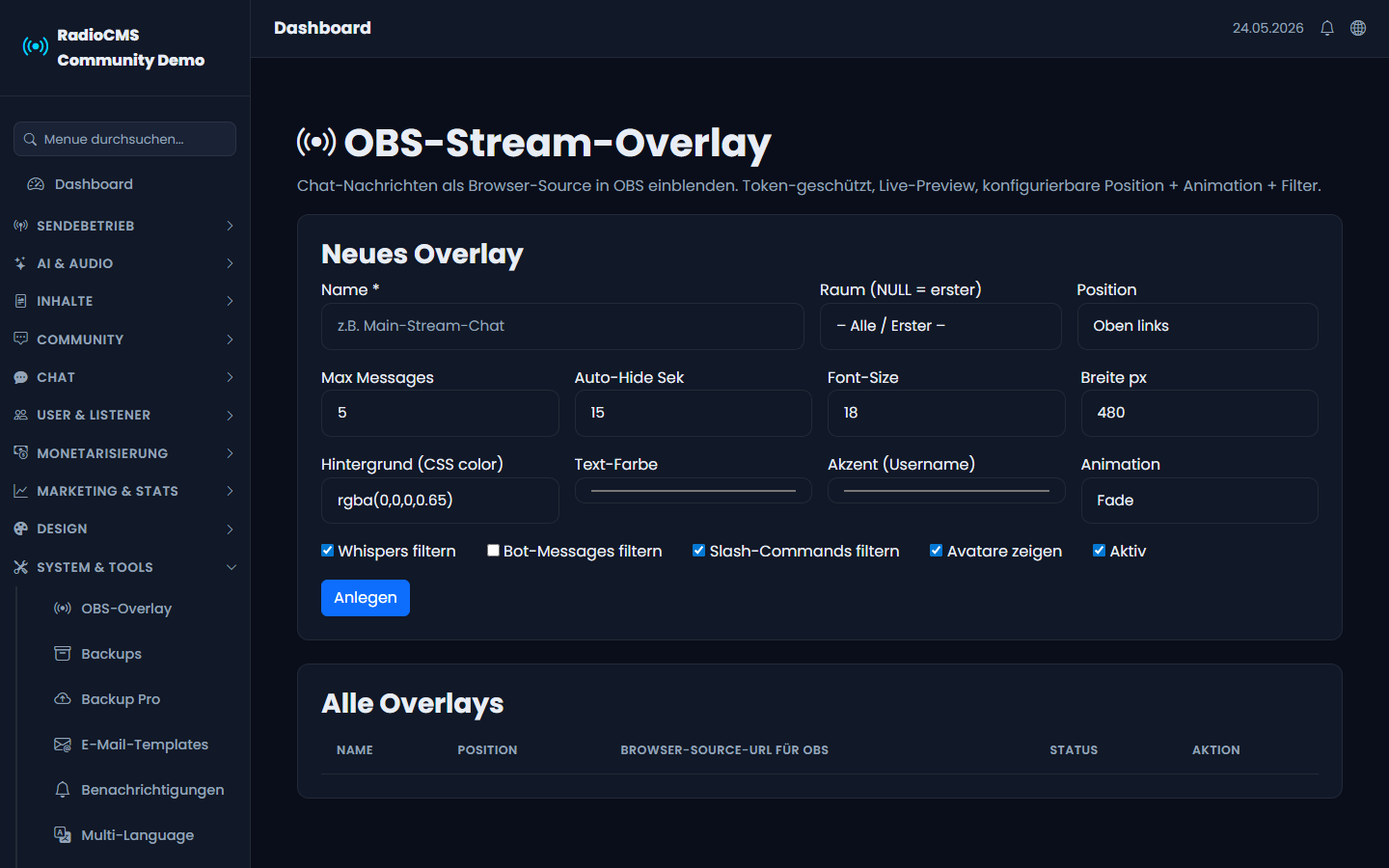Click the globe language icon
Image resolution: width=1389 pixels, height=868 pixels.
click(1358, 28)
